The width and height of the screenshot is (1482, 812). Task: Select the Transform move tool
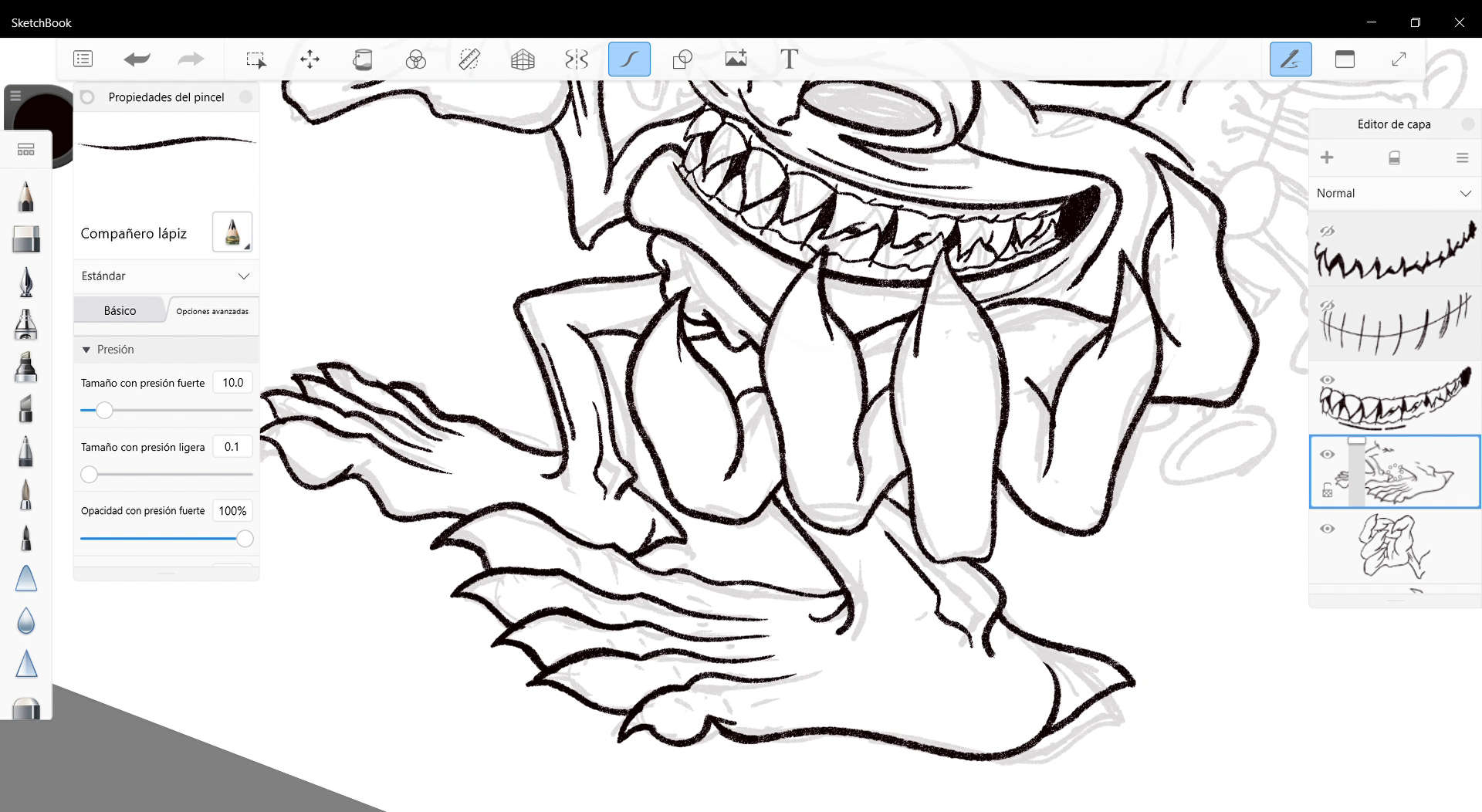click(310, 59)
